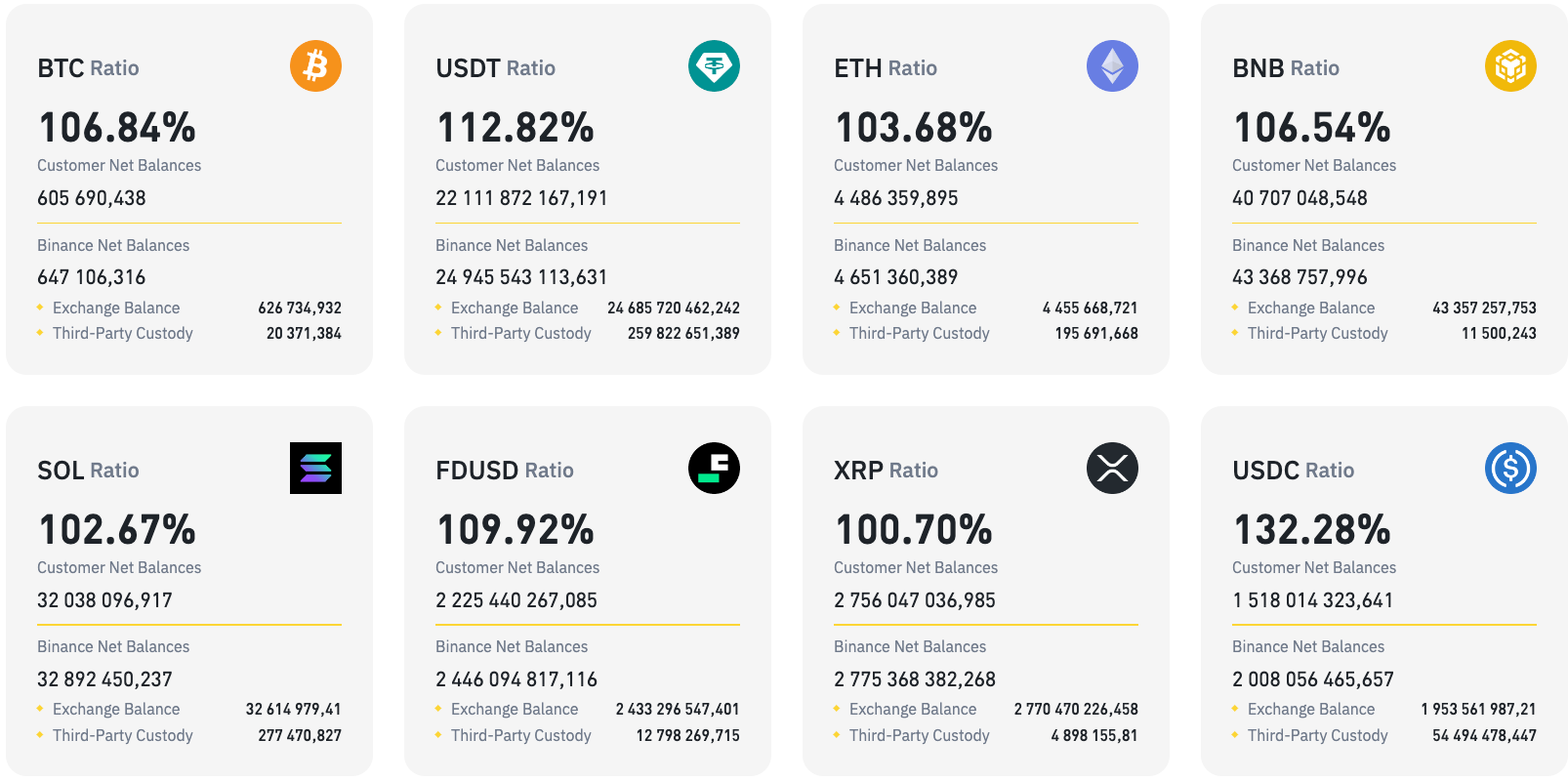
Task: Click the SOL Solana logo icon
Action: [314, 468]
